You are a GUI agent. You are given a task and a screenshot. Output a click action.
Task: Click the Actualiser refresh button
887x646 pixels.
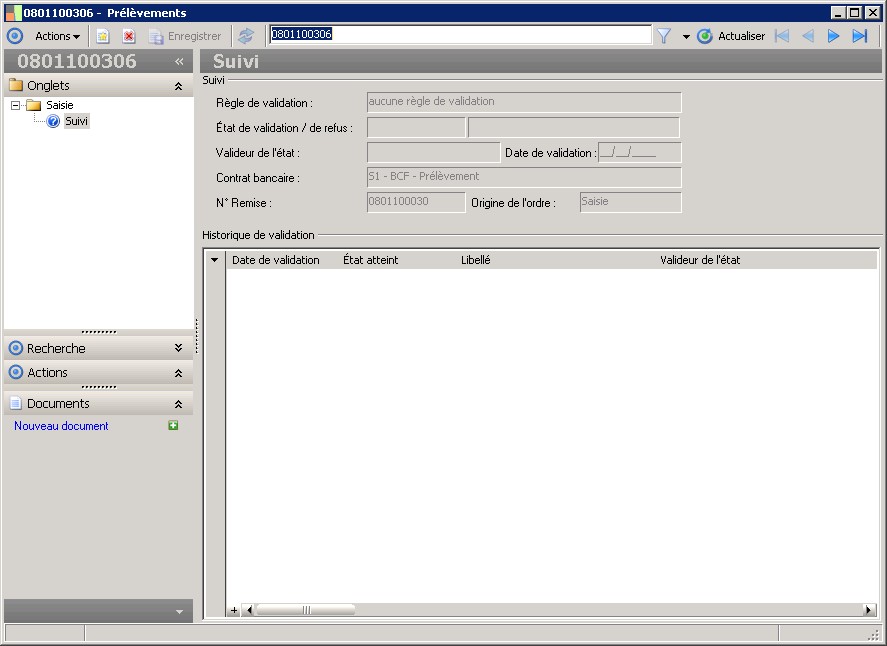pos(731,36)
